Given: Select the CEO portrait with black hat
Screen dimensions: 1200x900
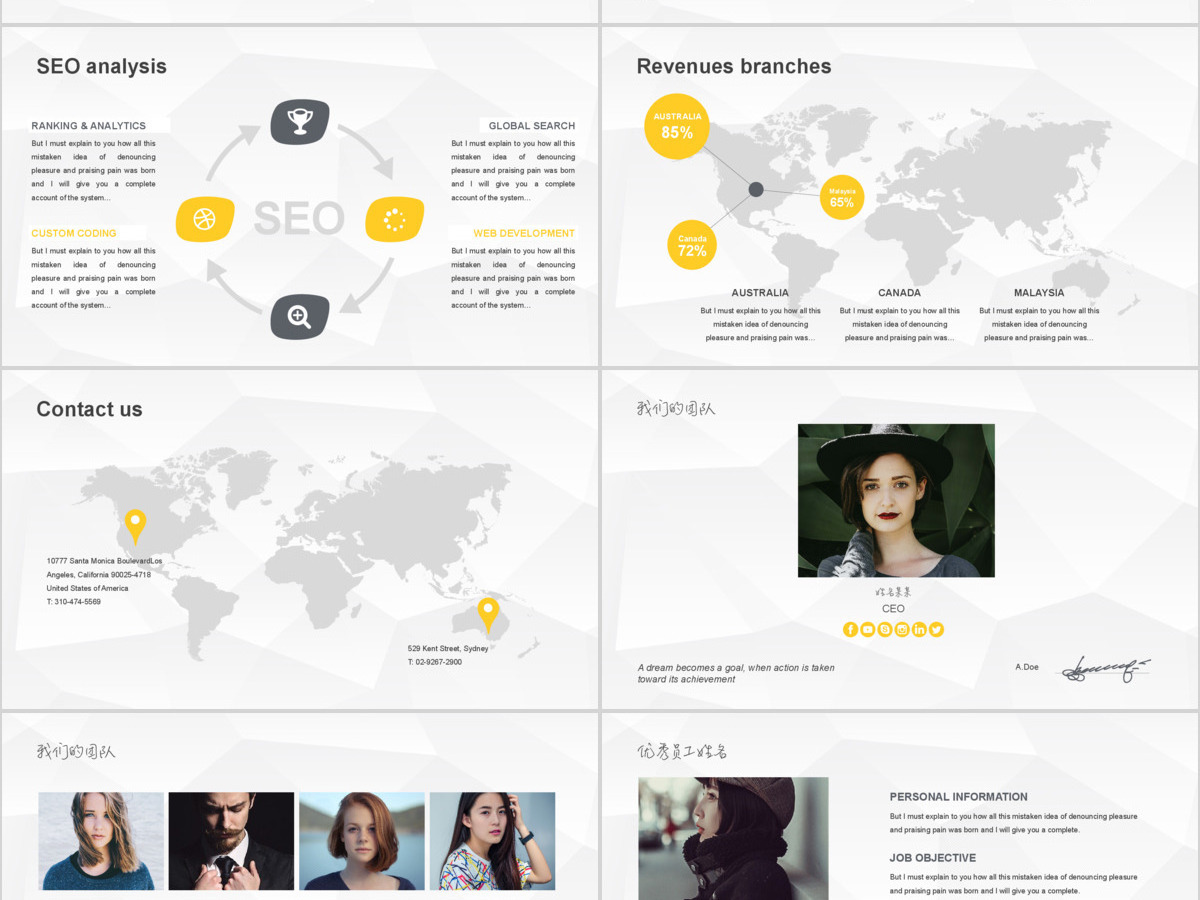Looking at the screenshot, I should [896, 500].
